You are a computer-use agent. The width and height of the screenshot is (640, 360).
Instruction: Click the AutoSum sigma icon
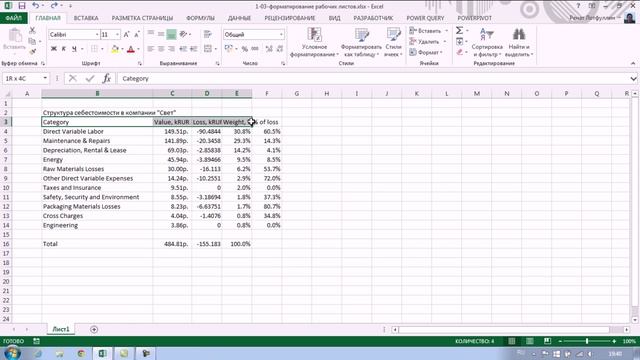click(x=460, y=31)
